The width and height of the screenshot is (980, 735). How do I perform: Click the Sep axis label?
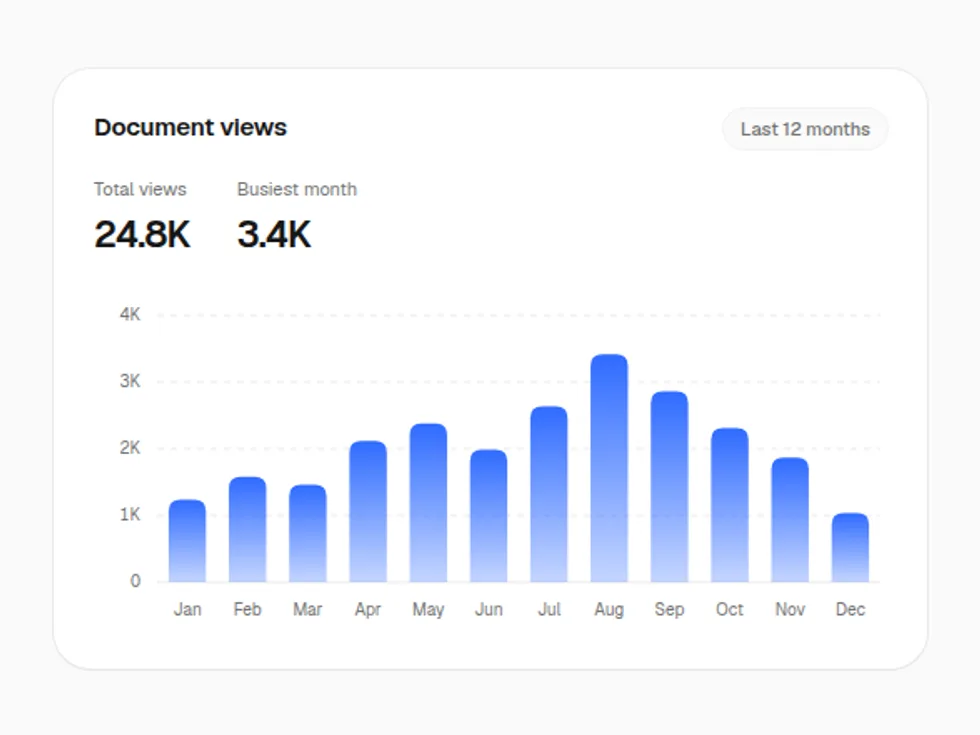669,610
